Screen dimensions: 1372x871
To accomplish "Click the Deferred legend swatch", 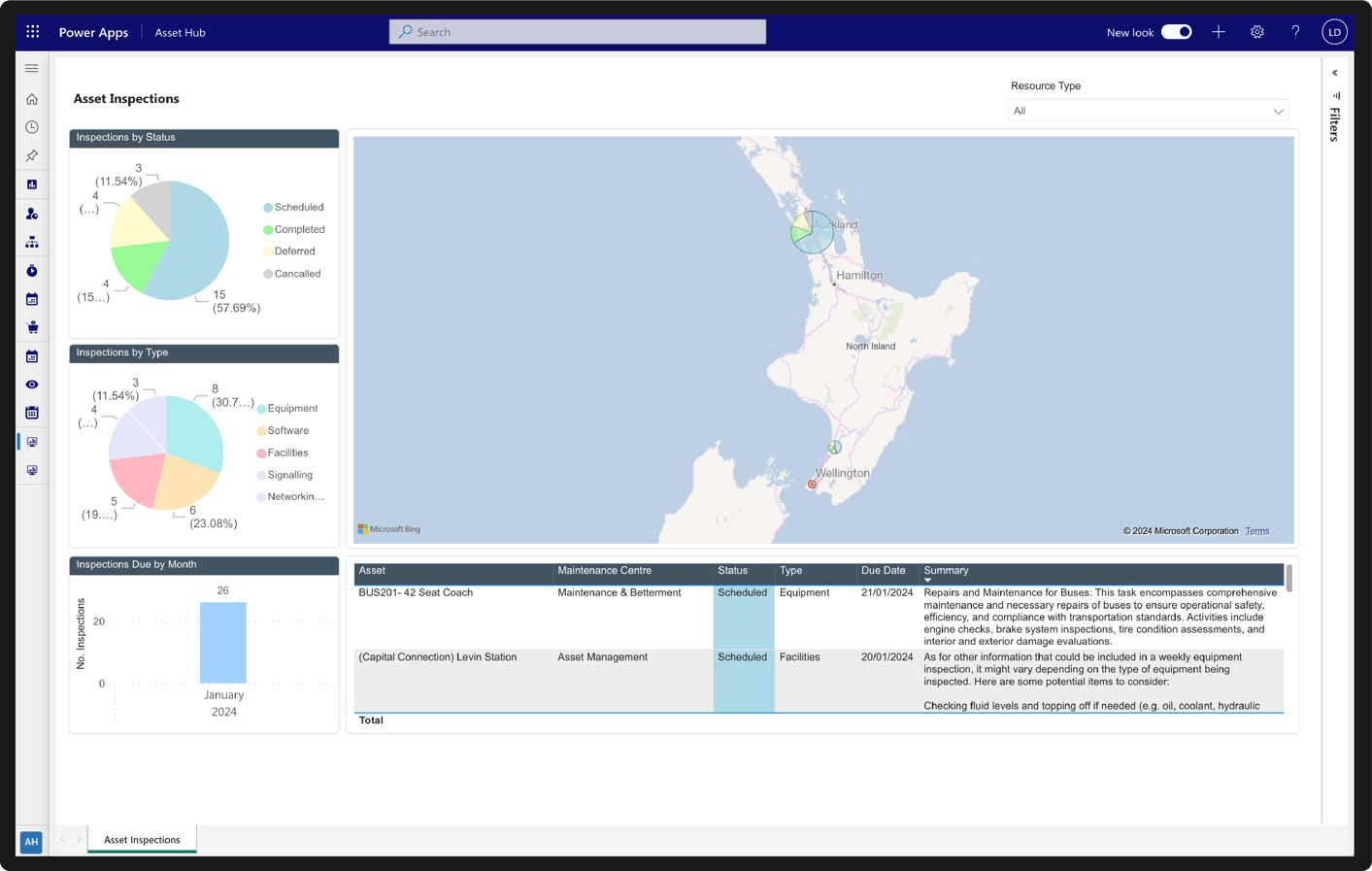I will tap(268, 251).
